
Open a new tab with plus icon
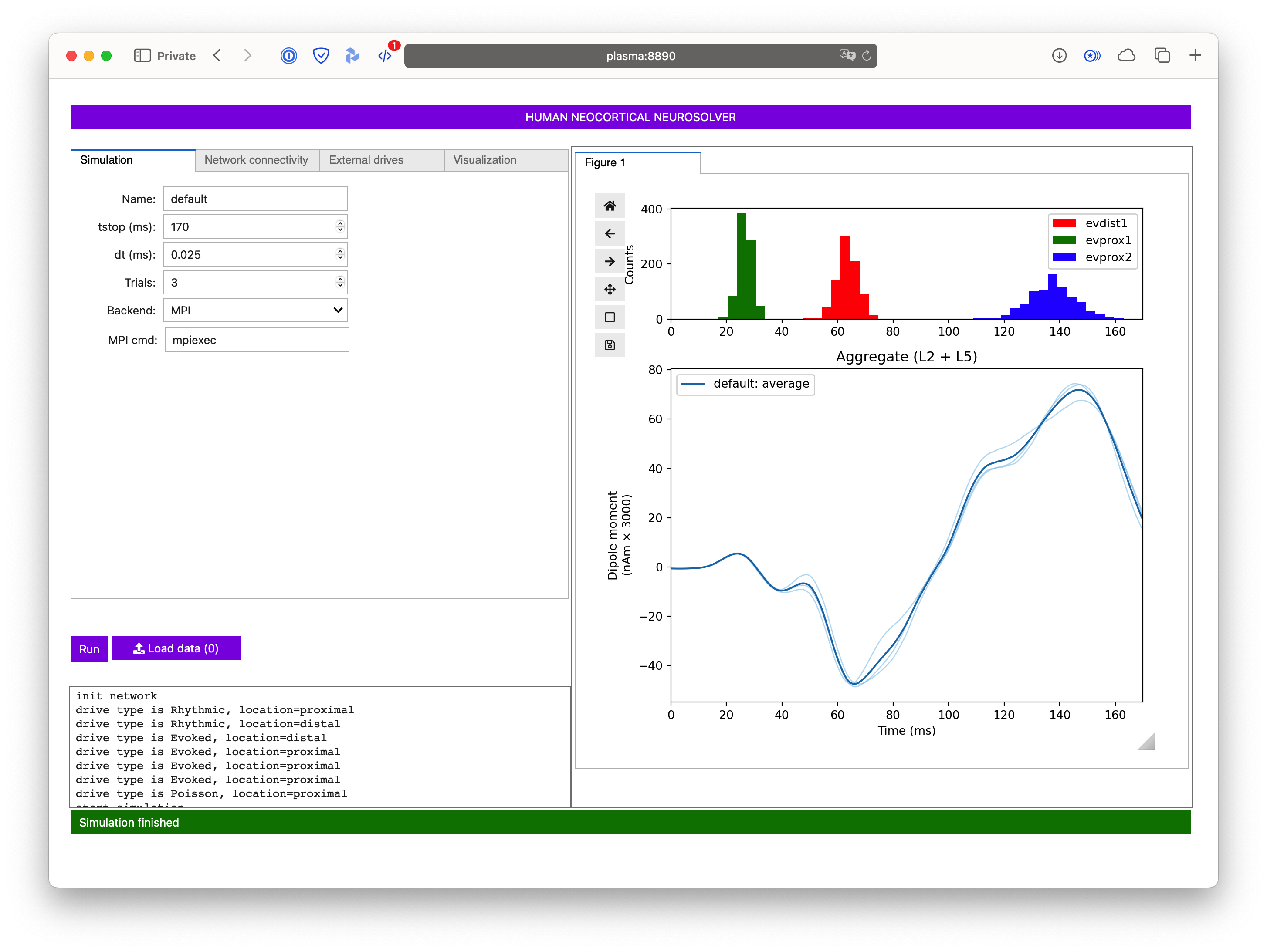pos(1196,56)
